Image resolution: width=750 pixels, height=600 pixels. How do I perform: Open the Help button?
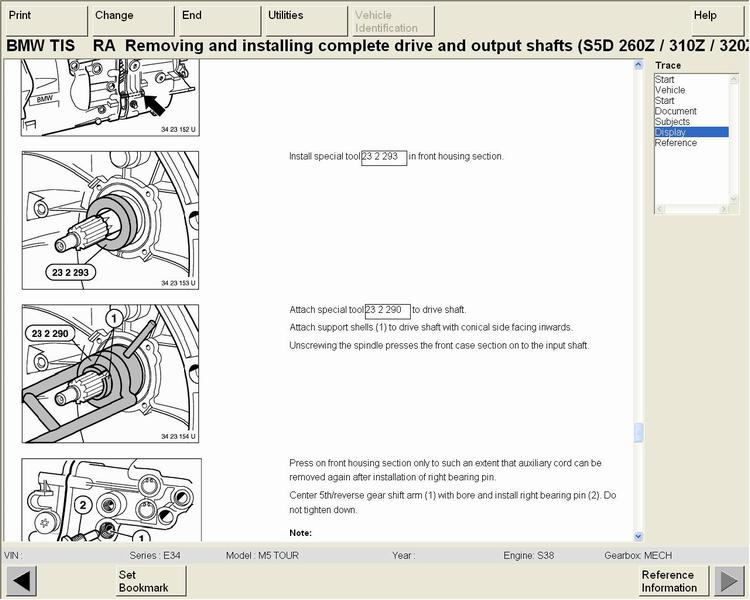click(718, 21)
